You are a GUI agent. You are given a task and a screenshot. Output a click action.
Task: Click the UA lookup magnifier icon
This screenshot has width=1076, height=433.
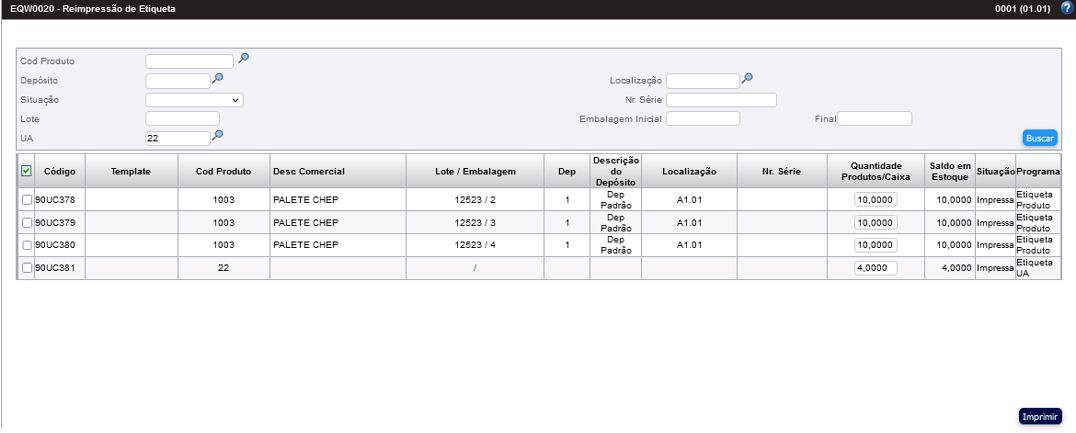217,135
